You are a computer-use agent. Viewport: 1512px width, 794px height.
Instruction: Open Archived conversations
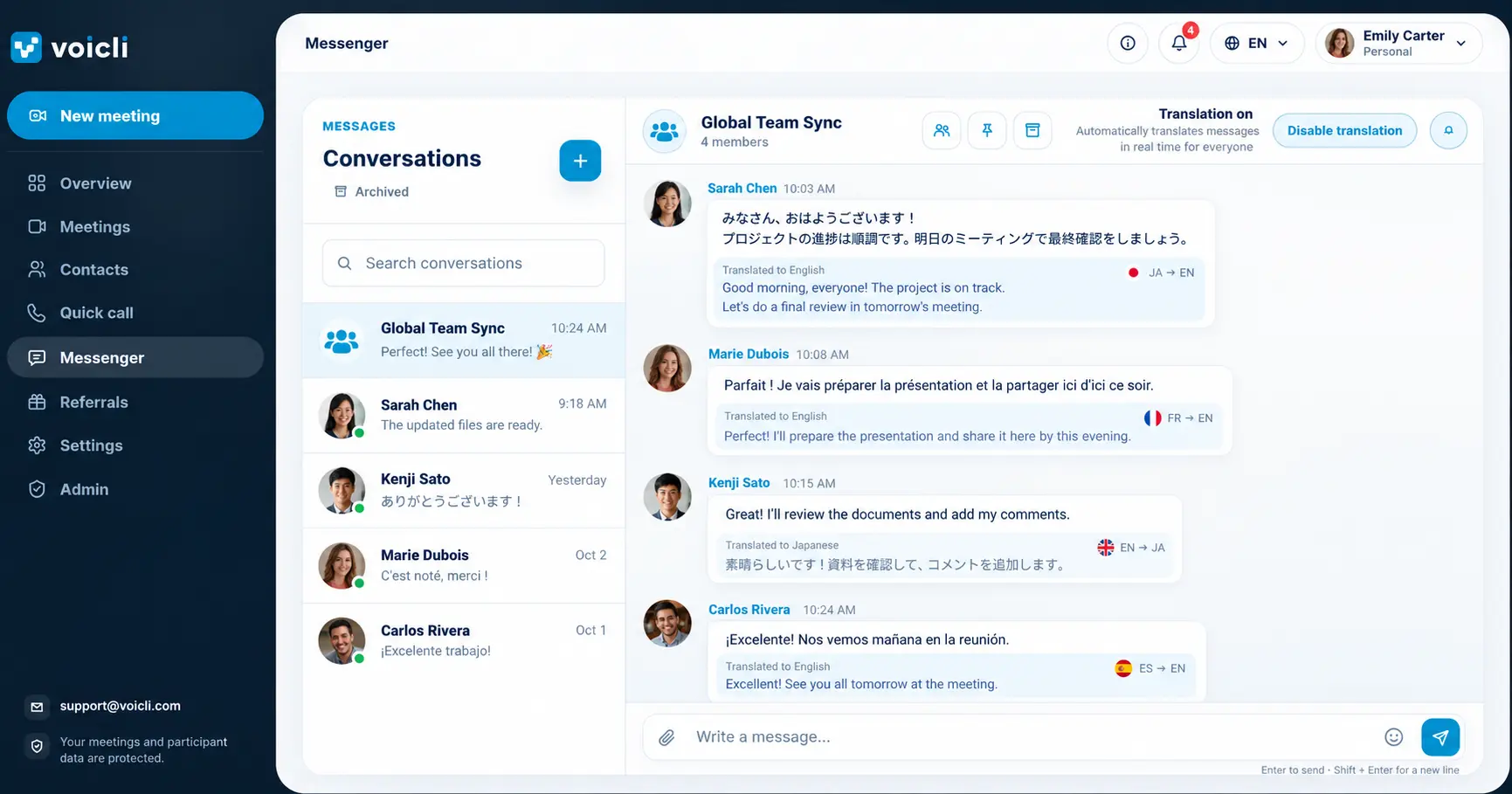[x=371, y=191]
